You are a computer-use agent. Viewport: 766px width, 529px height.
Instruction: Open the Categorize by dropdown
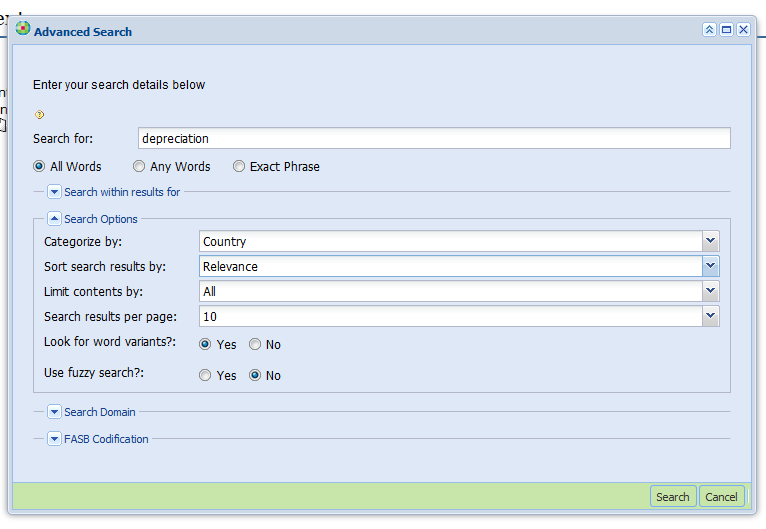pyautogui.click(x=710, y=242)
